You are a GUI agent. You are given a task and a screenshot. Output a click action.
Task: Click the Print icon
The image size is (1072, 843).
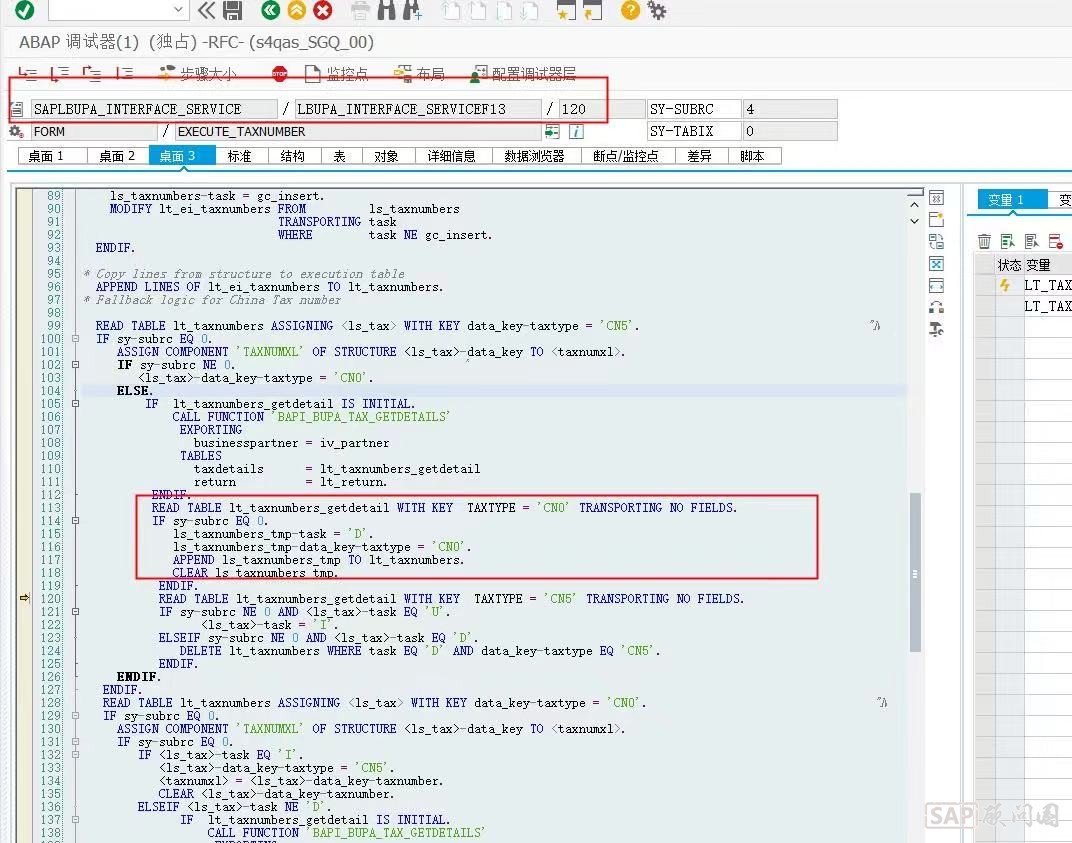click(360, 10)
